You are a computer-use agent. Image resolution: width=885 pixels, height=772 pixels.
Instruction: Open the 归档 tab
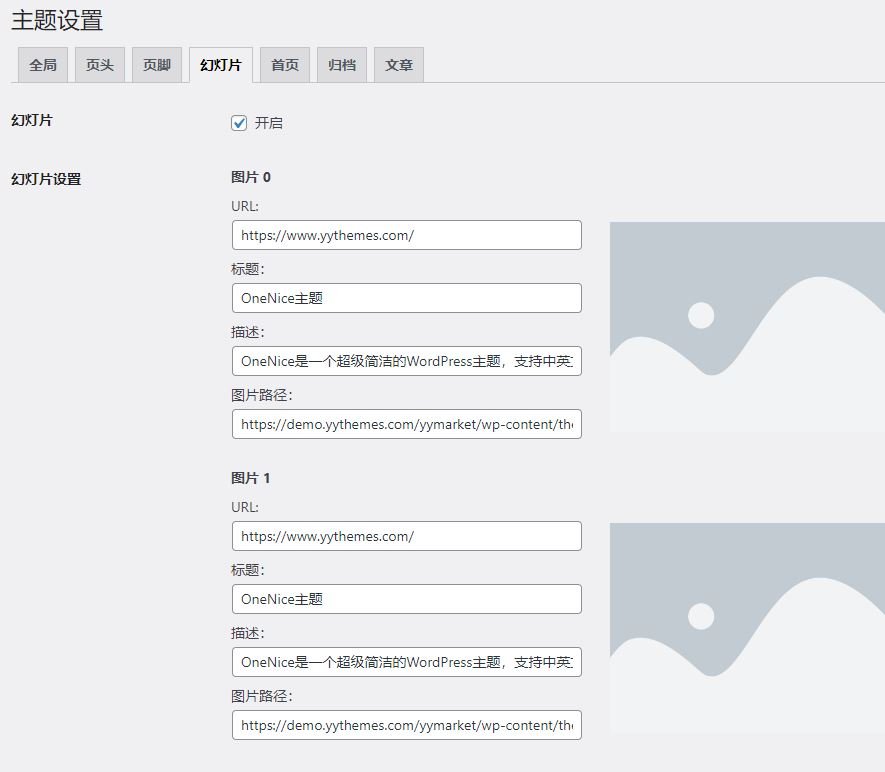click(342, 65)
